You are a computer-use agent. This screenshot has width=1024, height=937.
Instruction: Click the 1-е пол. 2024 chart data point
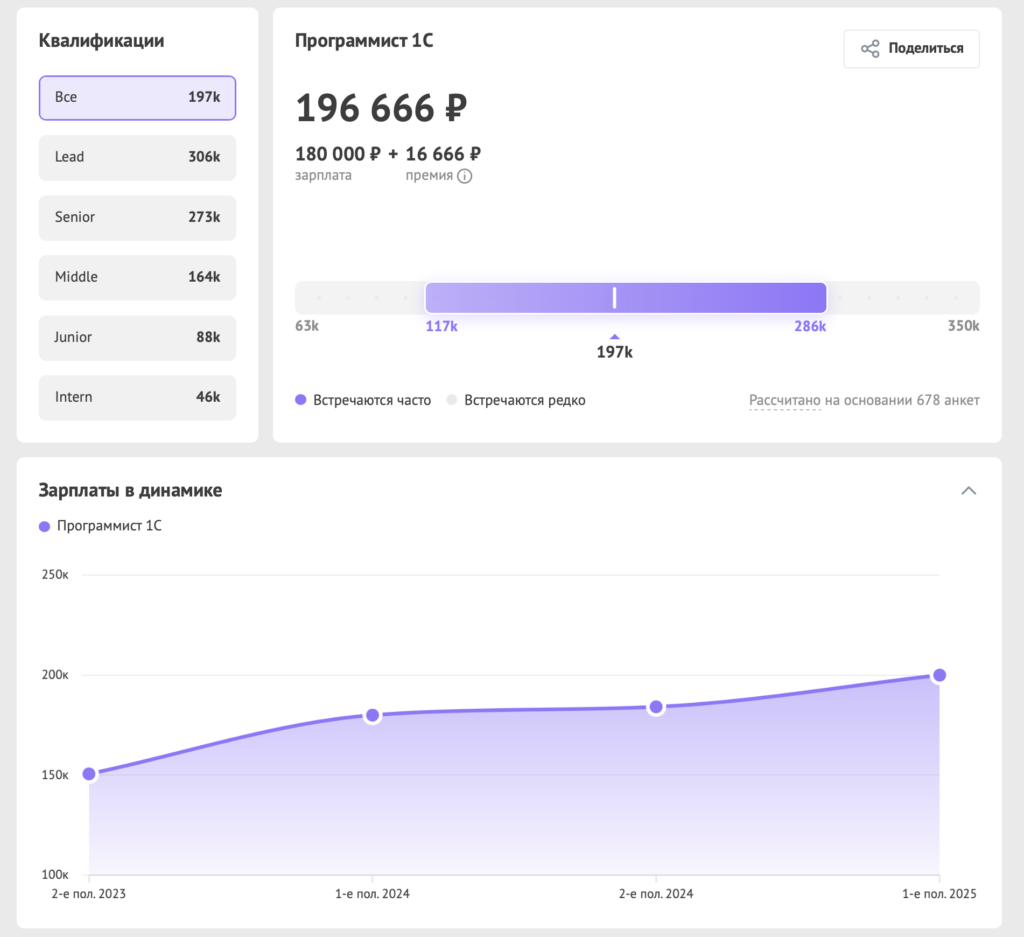[372, 715]
